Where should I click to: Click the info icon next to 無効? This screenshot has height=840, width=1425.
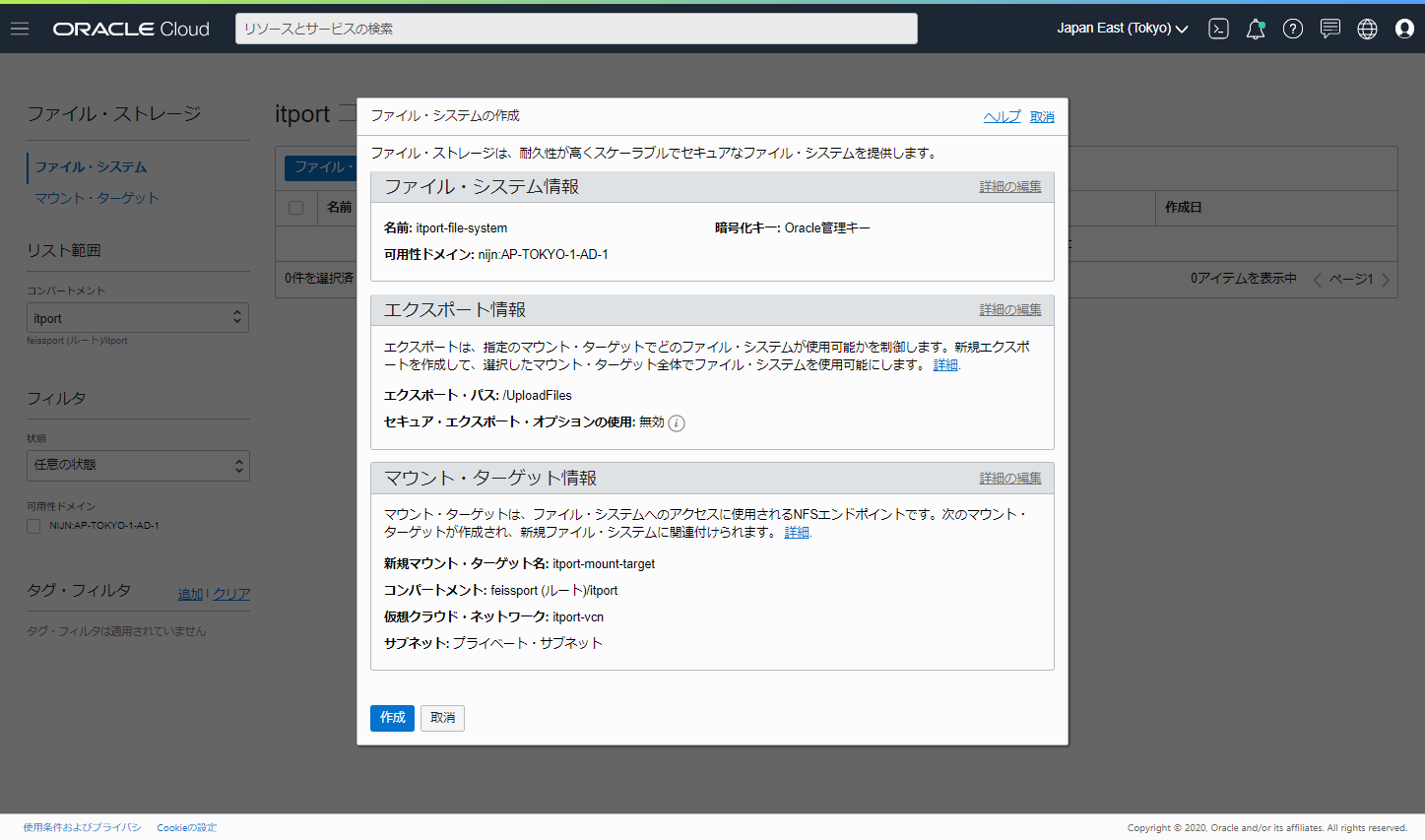[677, 423]
